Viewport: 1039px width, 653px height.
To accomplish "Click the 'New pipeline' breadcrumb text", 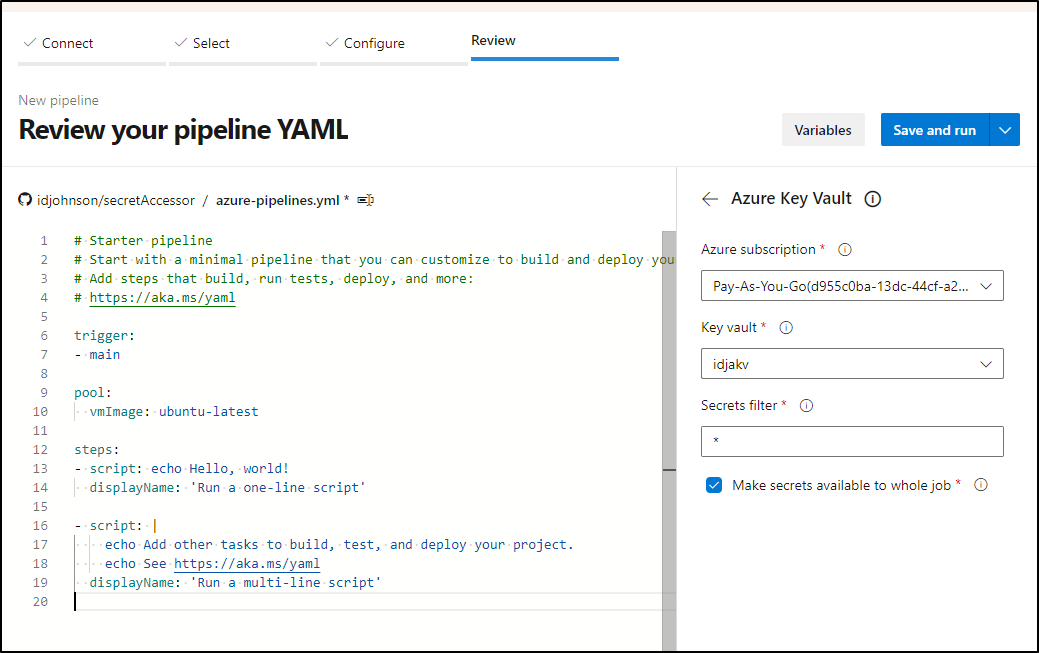I will [x=58, y=100].
